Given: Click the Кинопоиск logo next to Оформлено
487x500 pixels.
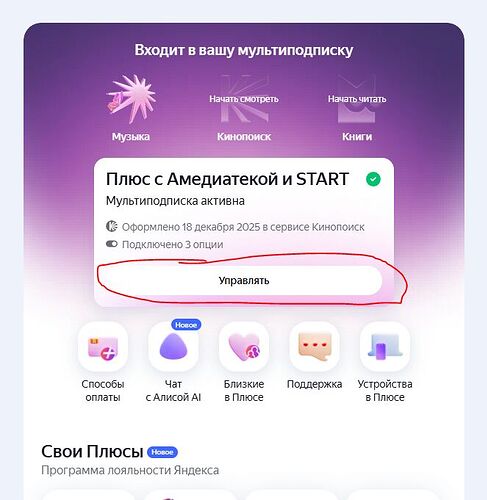Looking at the screenshot, I should (x=112, y=226).
